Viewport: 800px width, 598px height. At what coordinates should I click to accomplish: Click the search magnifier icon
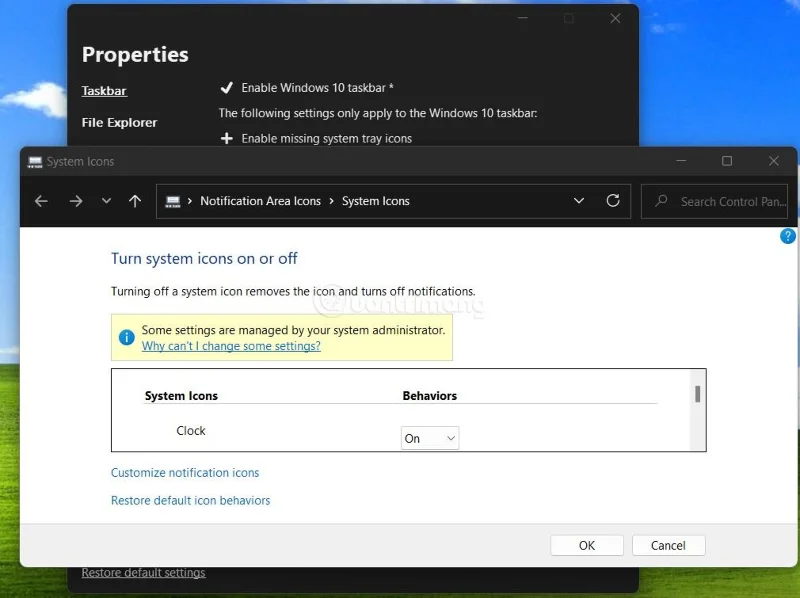pos(661,201)
